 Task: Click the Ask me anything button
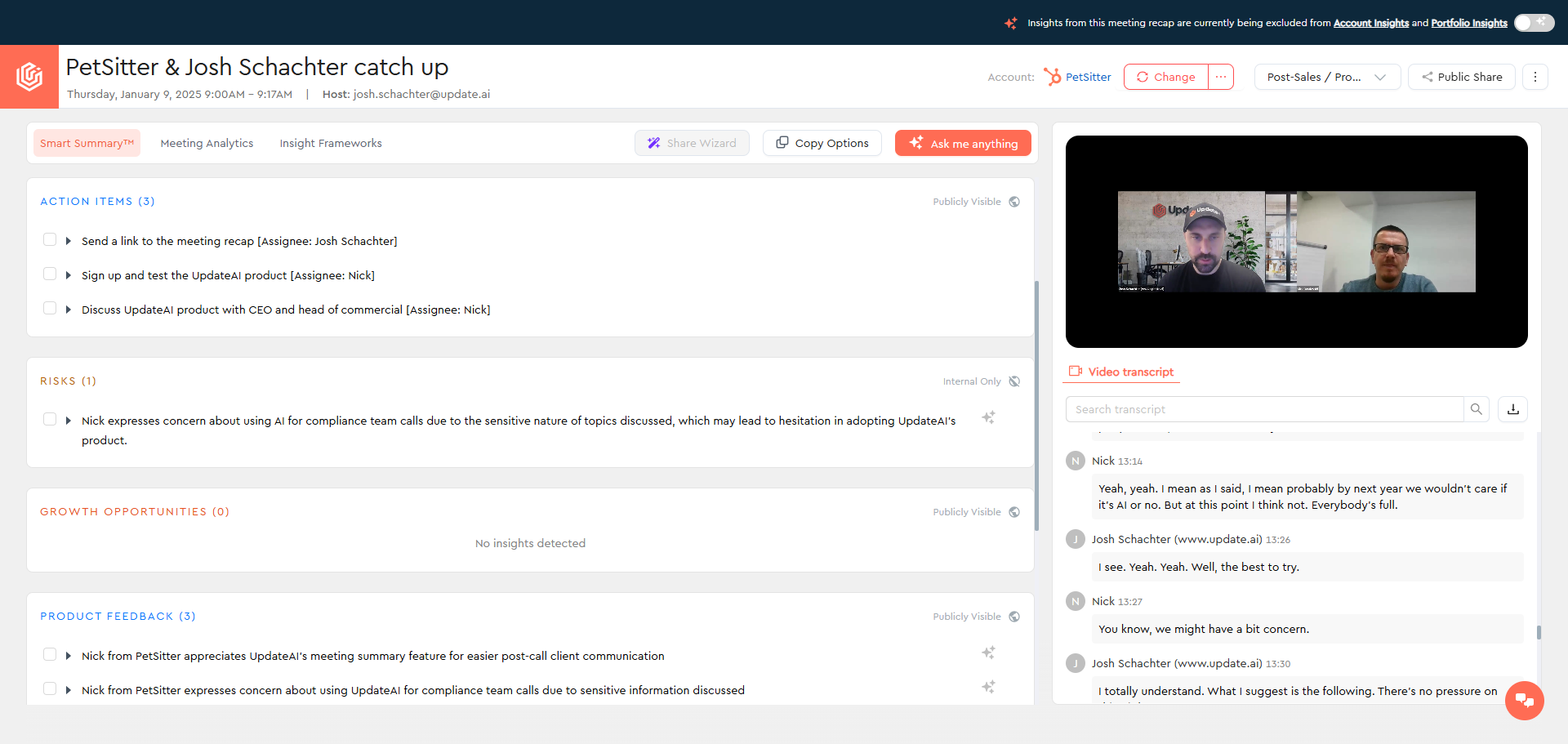click(963, 143)
